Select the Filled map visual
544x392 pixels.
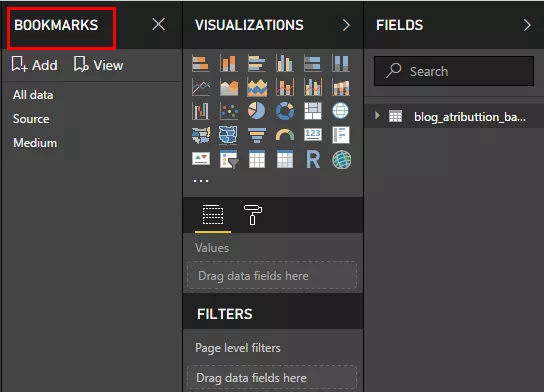pos(201,135)
